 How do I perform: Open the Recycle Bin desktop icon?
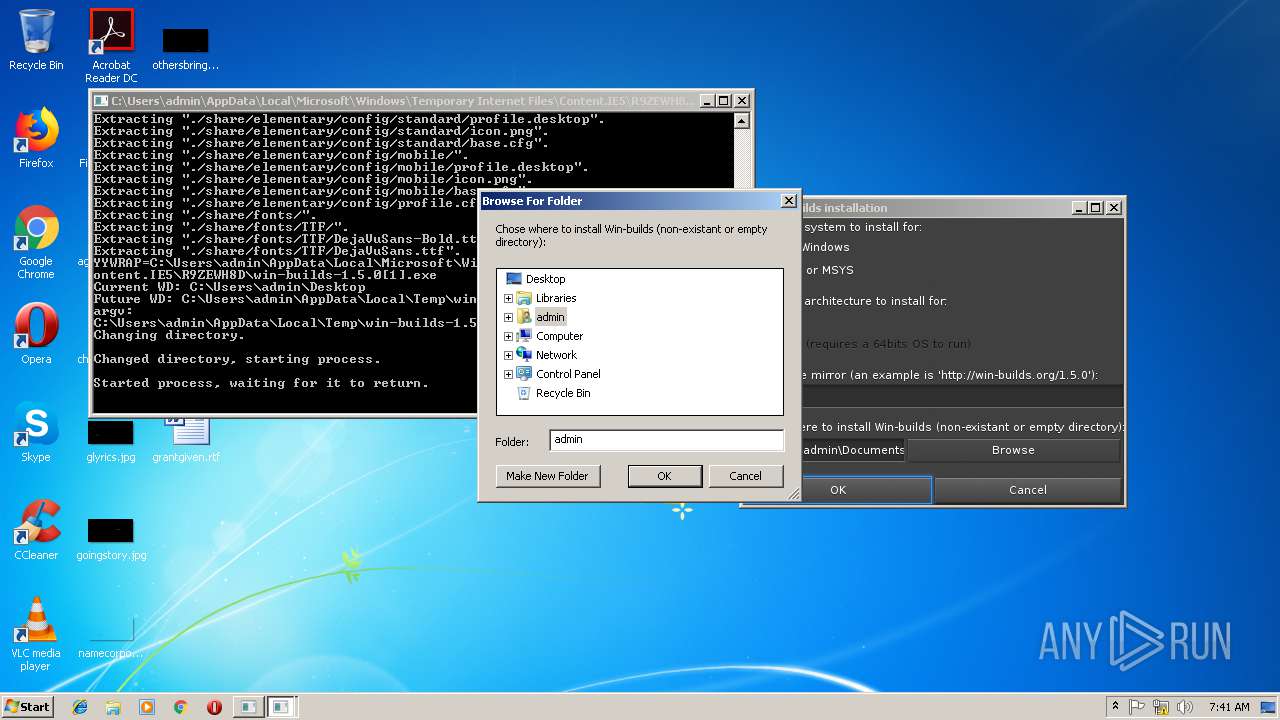pos(36,40)
